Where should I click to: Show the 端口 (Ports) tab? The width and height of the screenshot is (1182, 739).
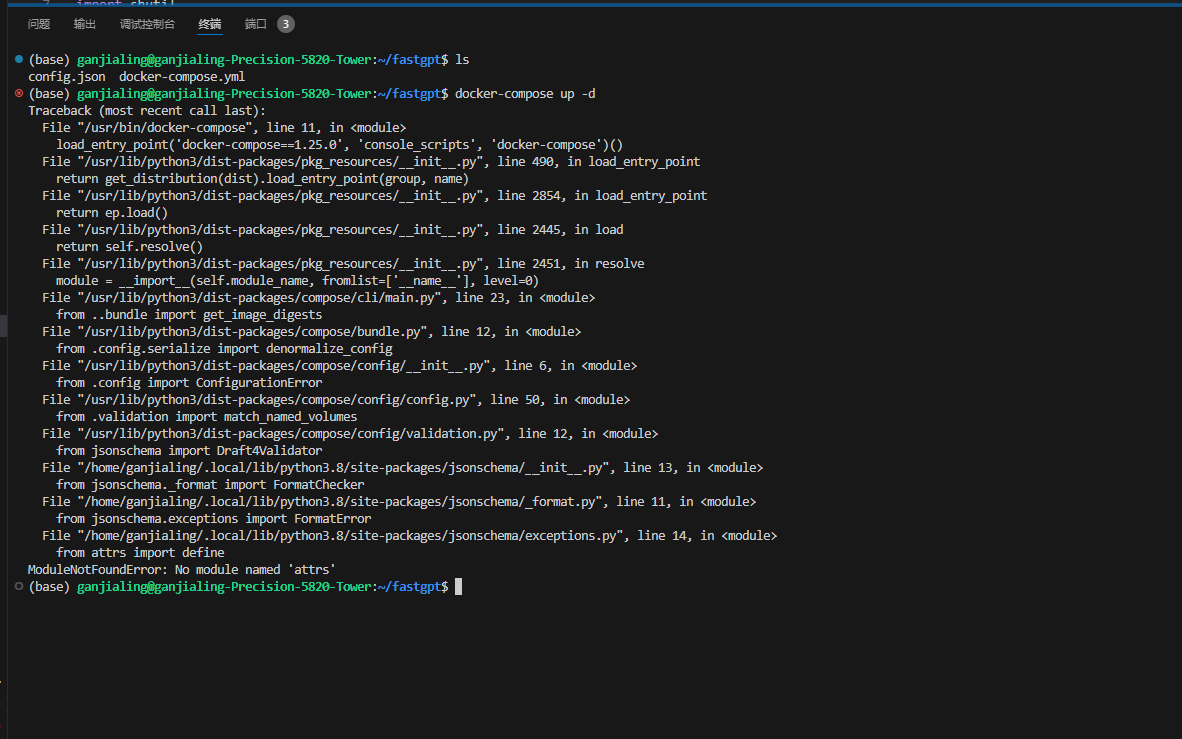(x=256, y=24)
